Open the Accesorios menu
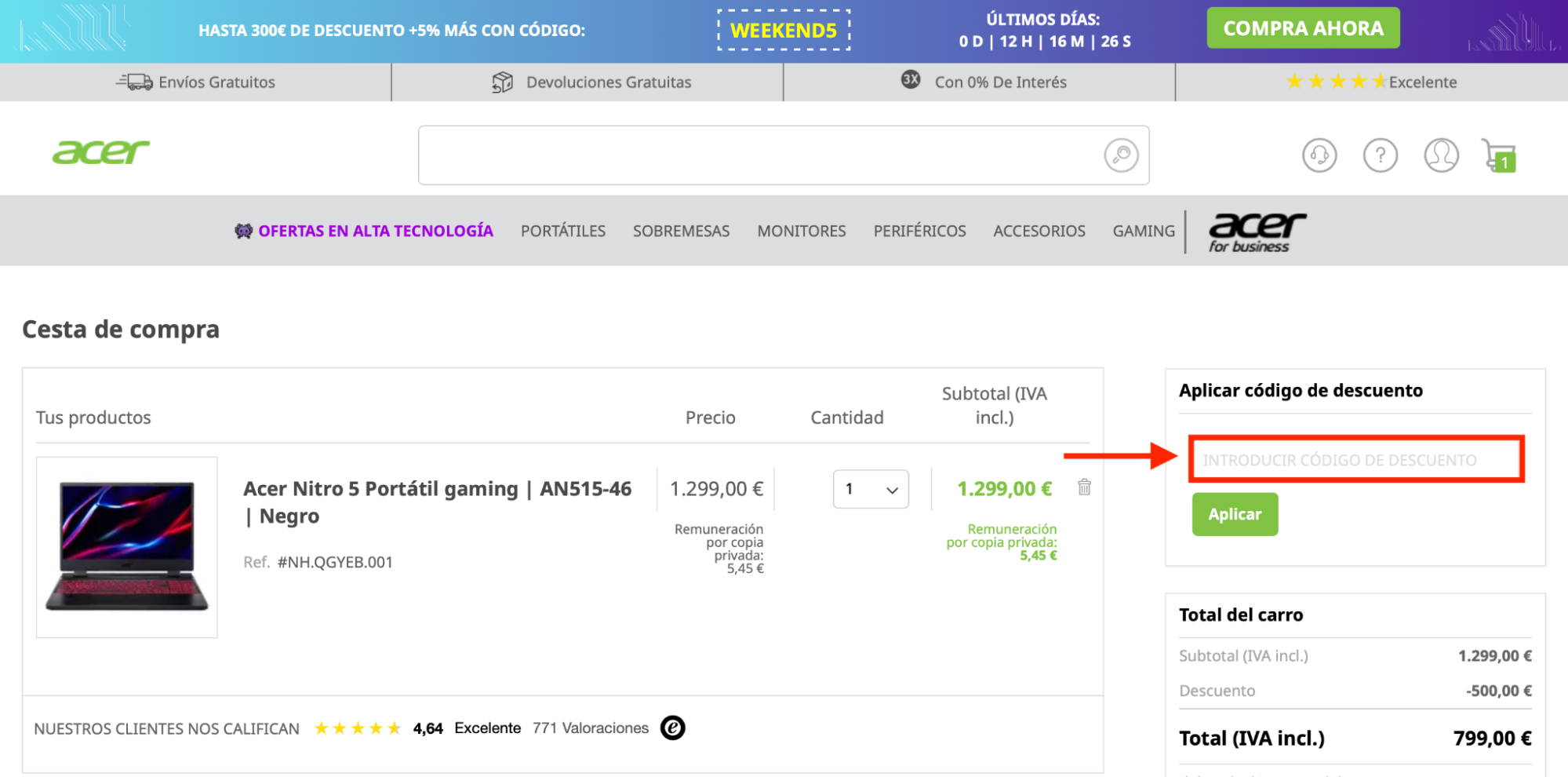 [1039, 231]
